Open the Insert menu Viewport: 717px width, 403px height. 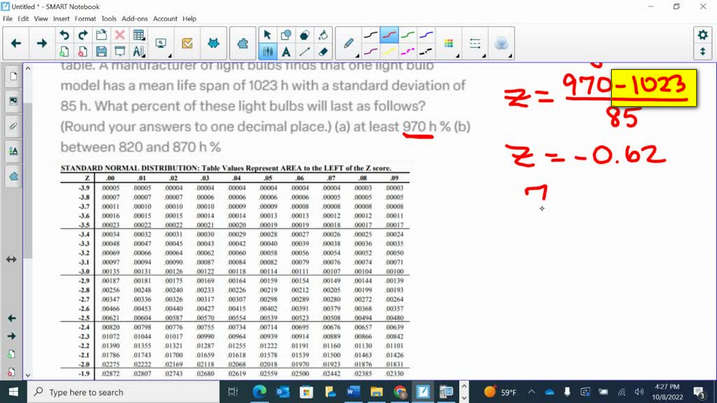[x=61, y=19]
